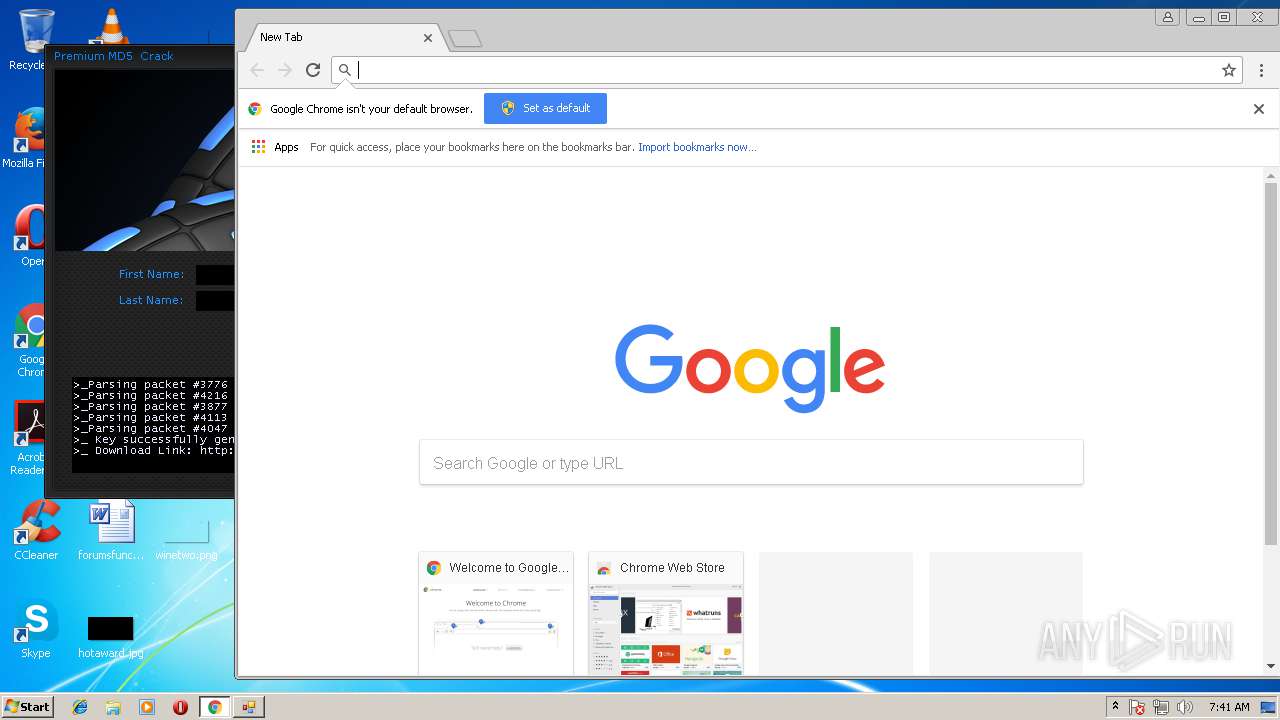This screenshot has width=1280, height=720.
Task: Open Windows Media Player from the taskbar
Action: click(147, 707)
